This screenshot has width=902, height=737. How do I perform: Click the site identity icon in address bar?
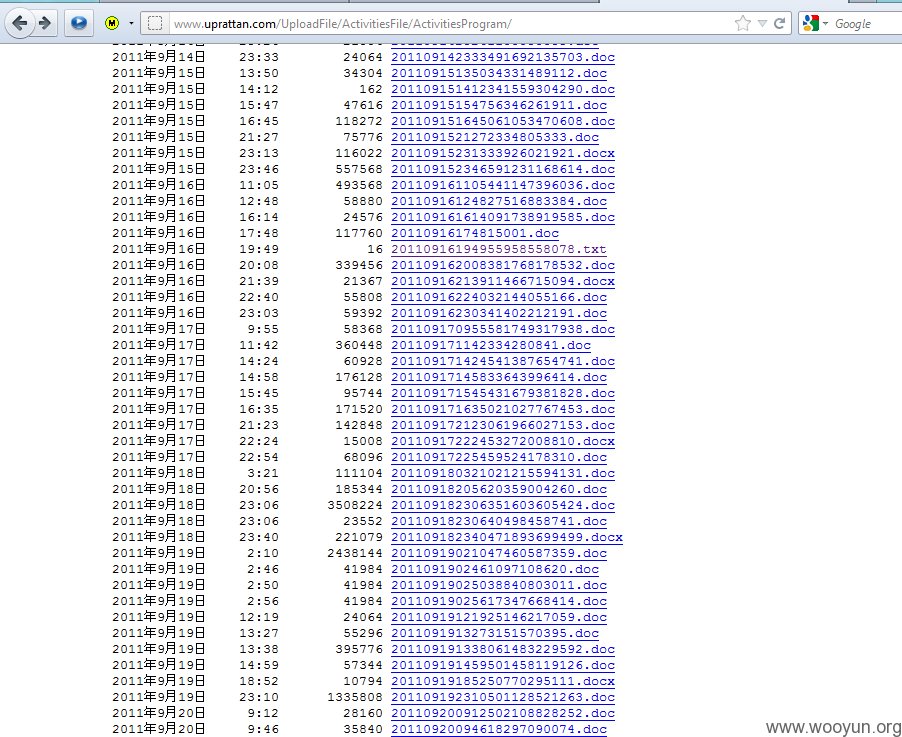155,24
